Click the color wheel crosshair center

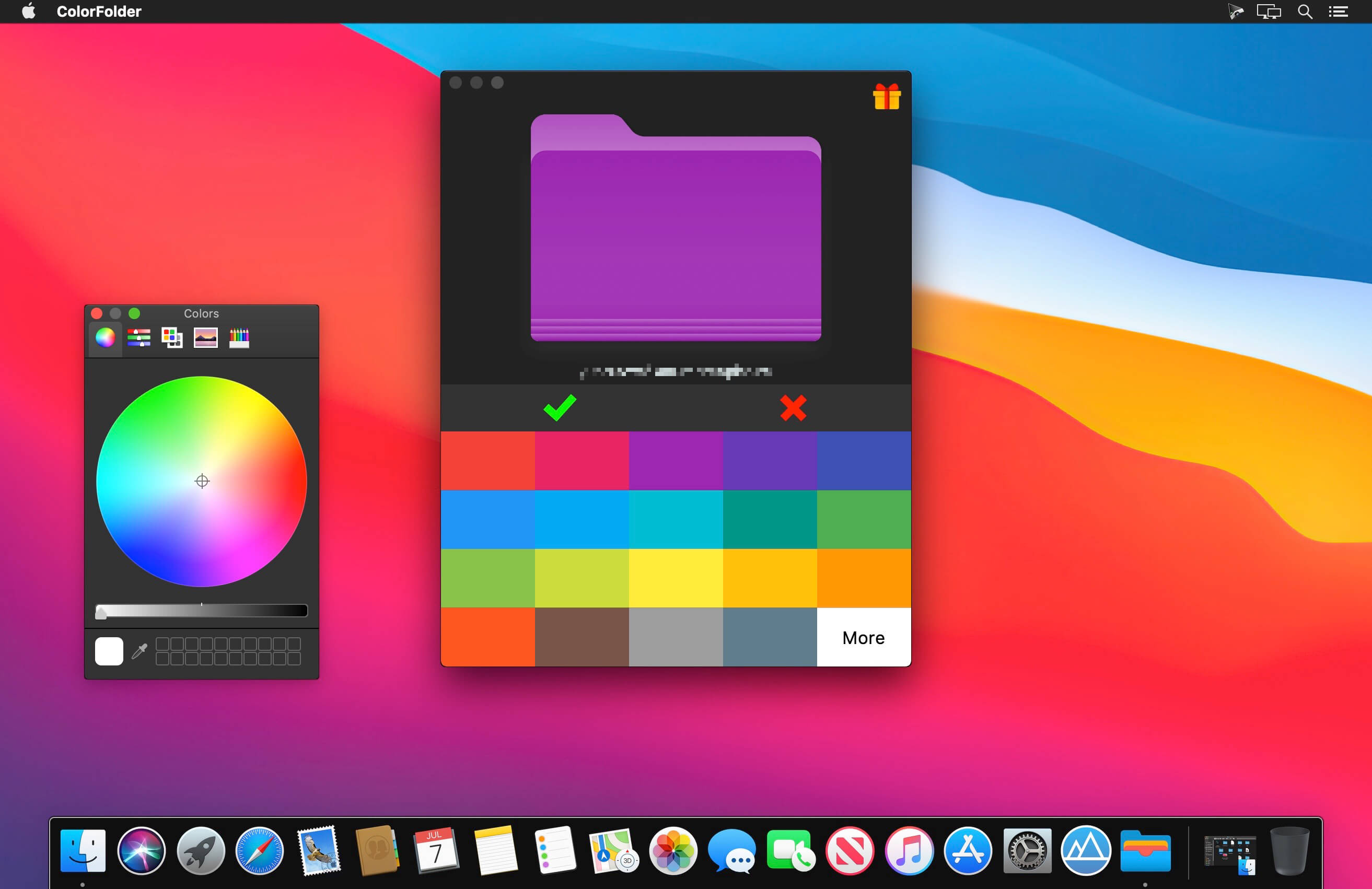coord(202,481)
